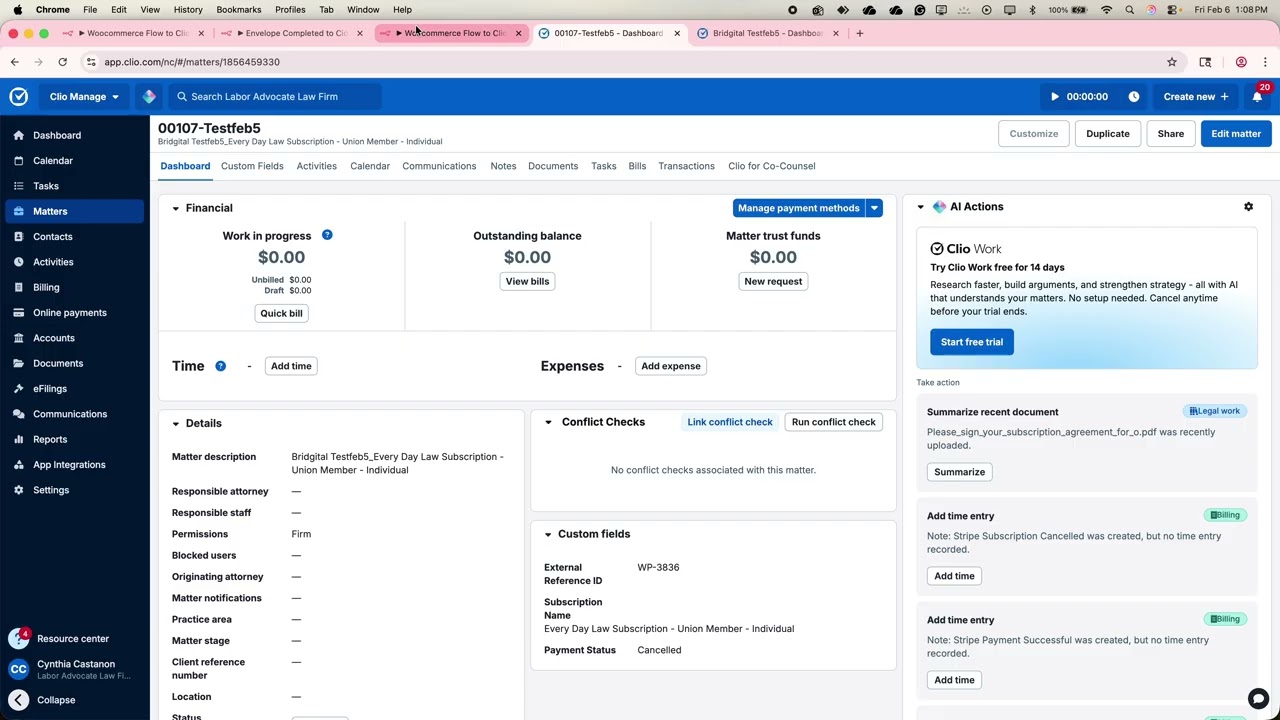Open Time section help icon
Image resolution: width=1280 pixels, height=720 pixels.
coord(220,366)
